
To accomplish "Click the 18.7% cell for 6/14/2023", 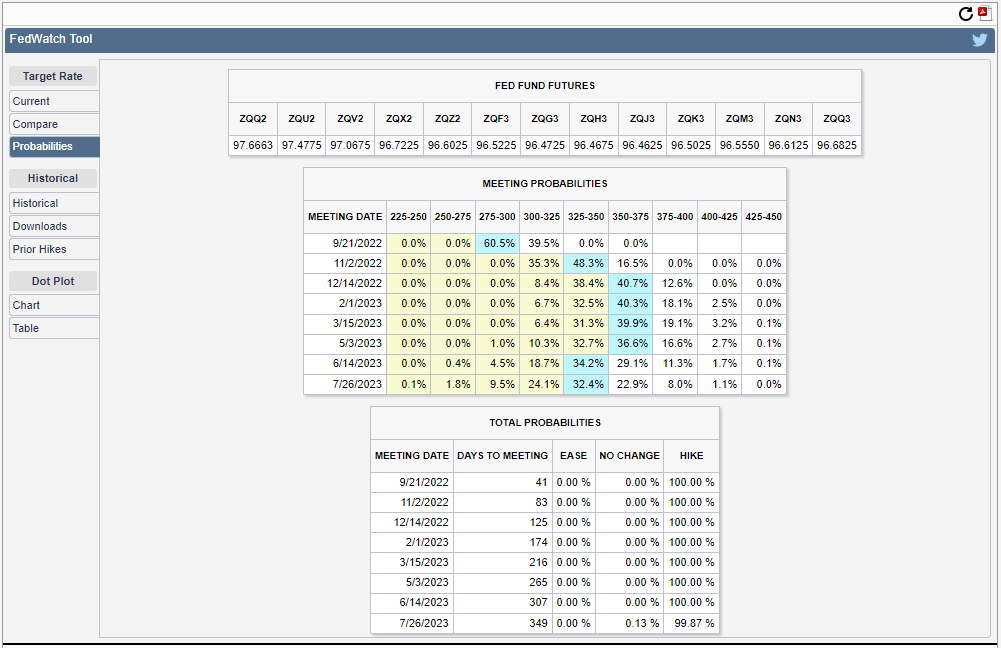I will tap(542, 363).
